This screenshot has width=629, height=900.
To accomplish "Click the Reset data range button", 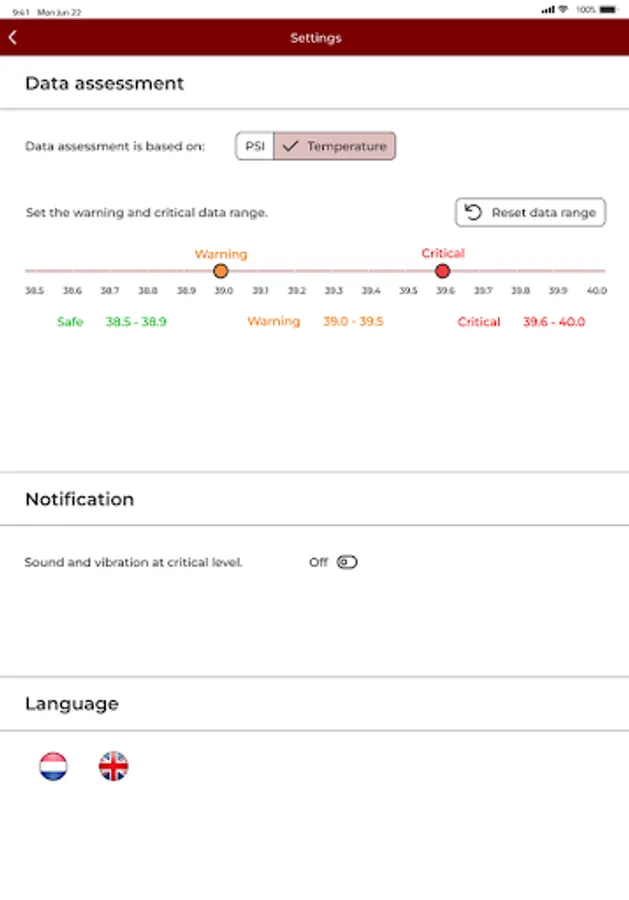I will click(x=530, y=212).
